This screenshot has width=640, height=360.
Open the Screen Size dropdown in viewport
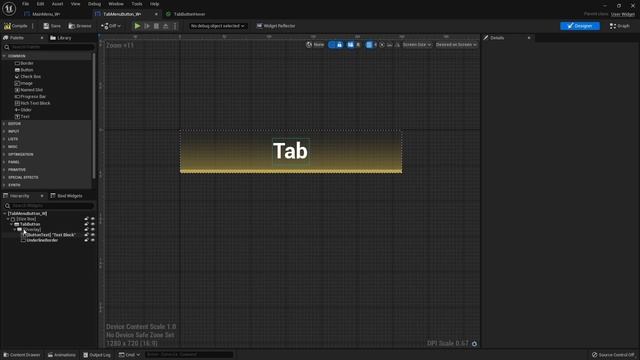pyautogui.click(x=417, y=44)
